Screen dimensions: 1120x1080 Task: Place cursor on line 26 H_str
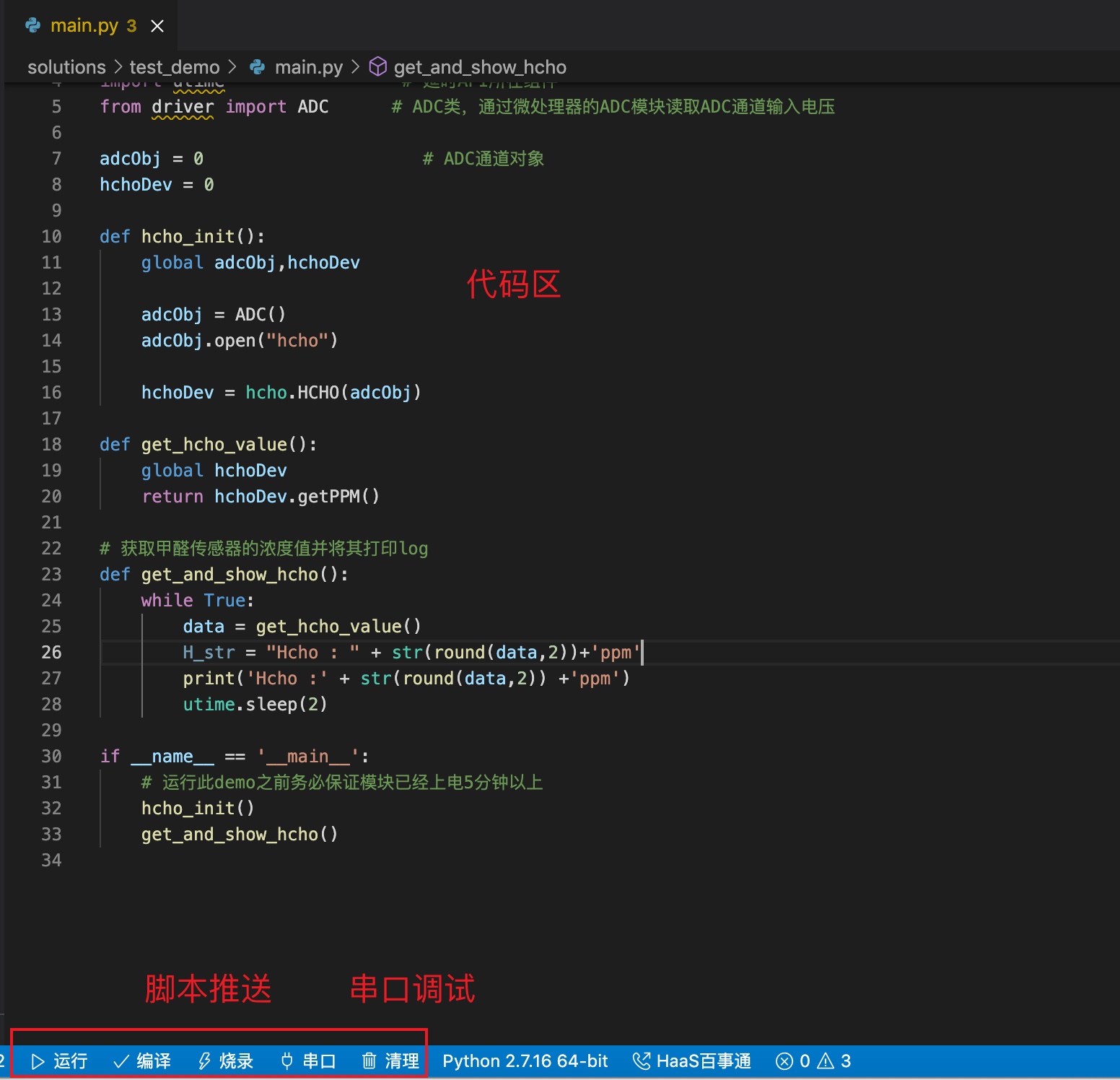(x=209, y=652)
